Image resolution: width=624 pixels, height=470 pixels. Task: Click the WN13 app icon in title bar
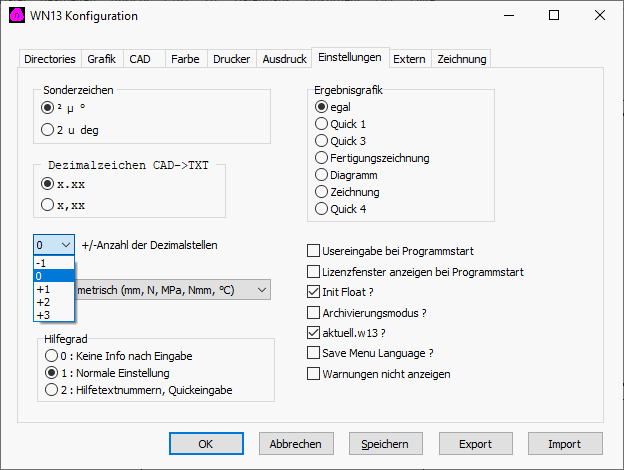tap(16, 16)
